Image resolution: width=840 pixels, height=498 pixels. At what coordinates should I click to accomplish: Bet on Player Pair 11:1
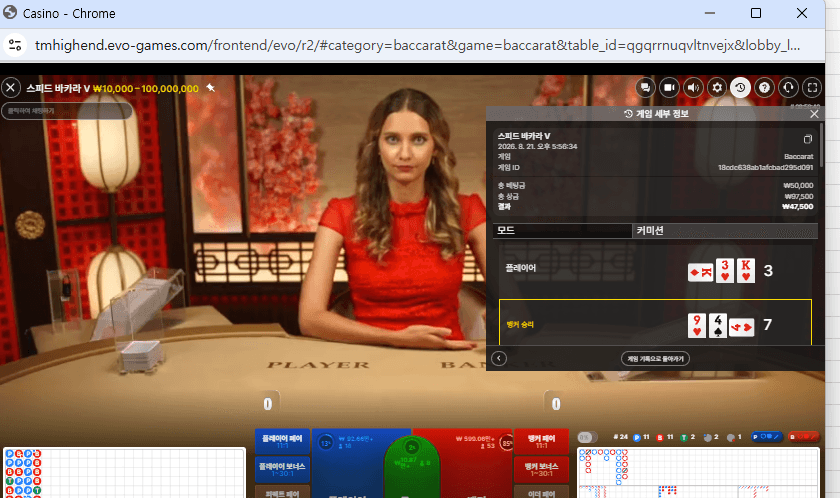pos(282,441)
